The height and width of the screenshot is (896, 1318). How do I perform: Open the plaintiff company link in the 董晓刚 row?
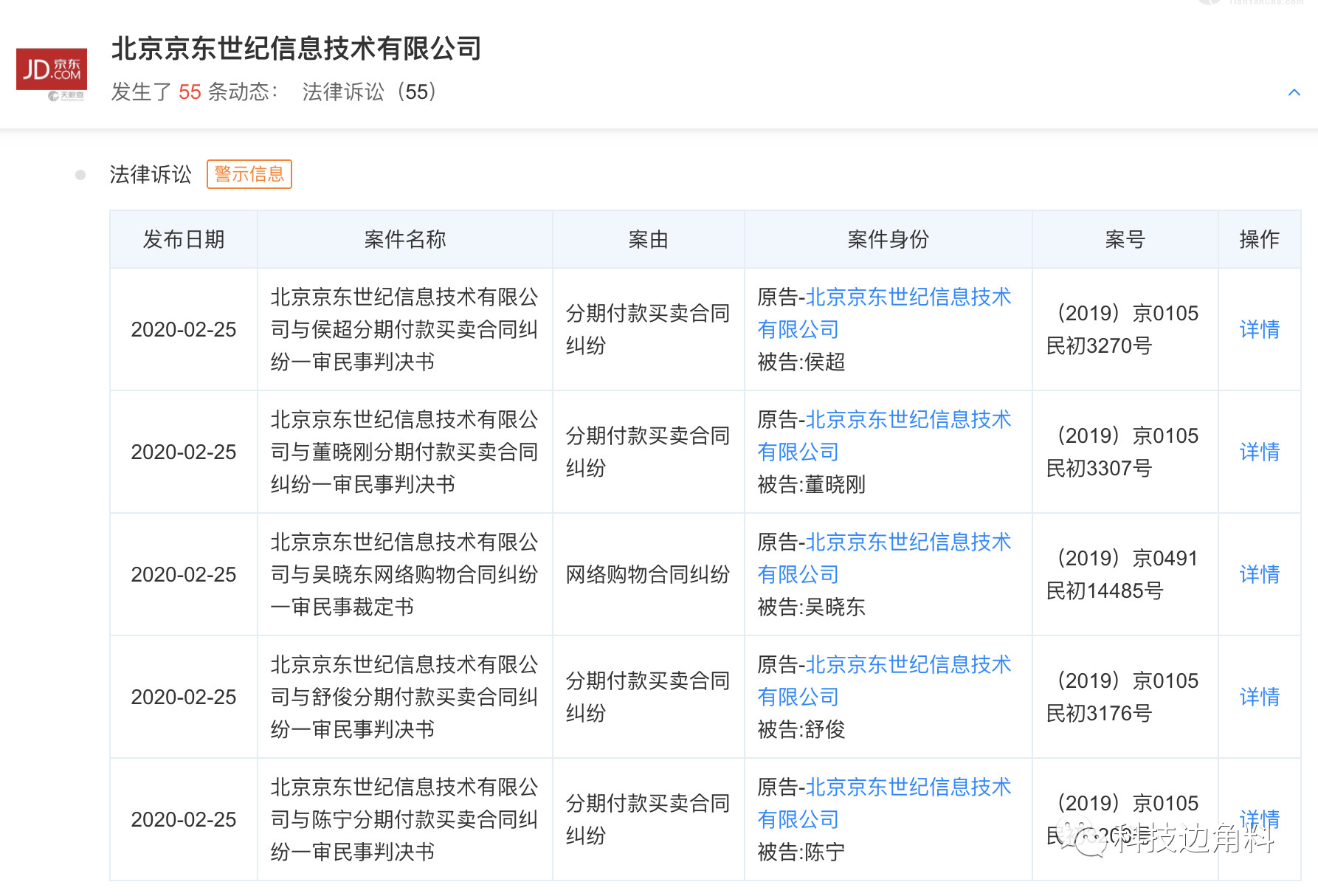click(884, 435)
